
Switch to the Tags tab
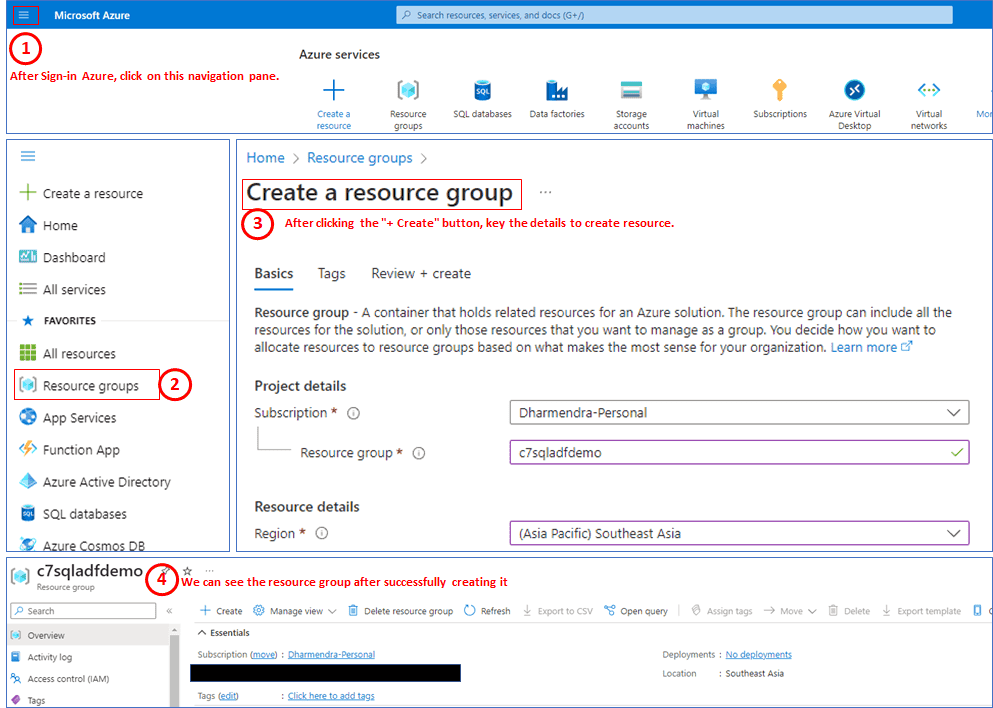point(331,273)
